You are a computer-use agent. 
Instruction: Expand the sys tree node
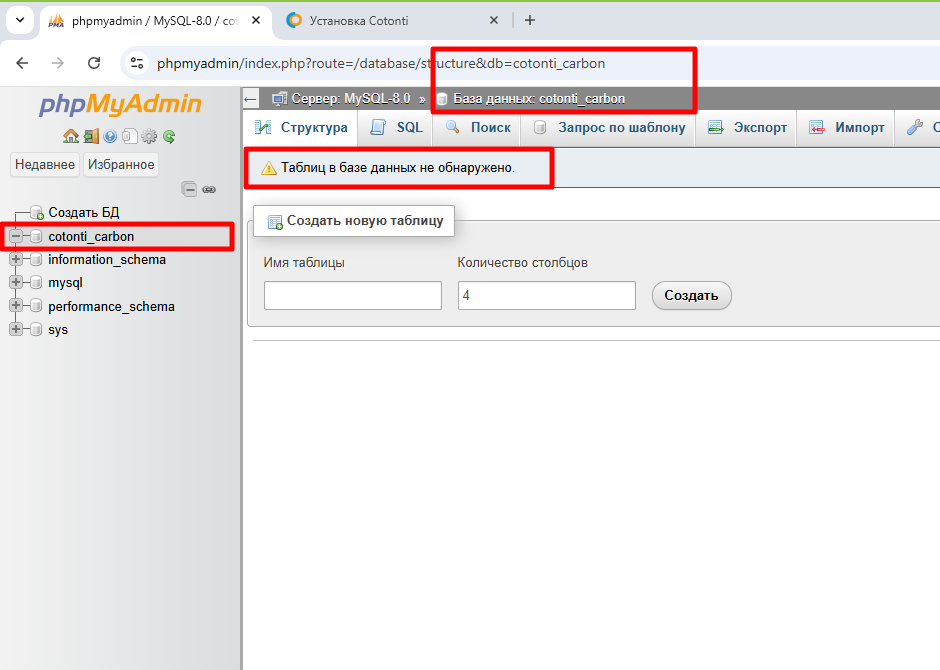[x=16, y=329]
